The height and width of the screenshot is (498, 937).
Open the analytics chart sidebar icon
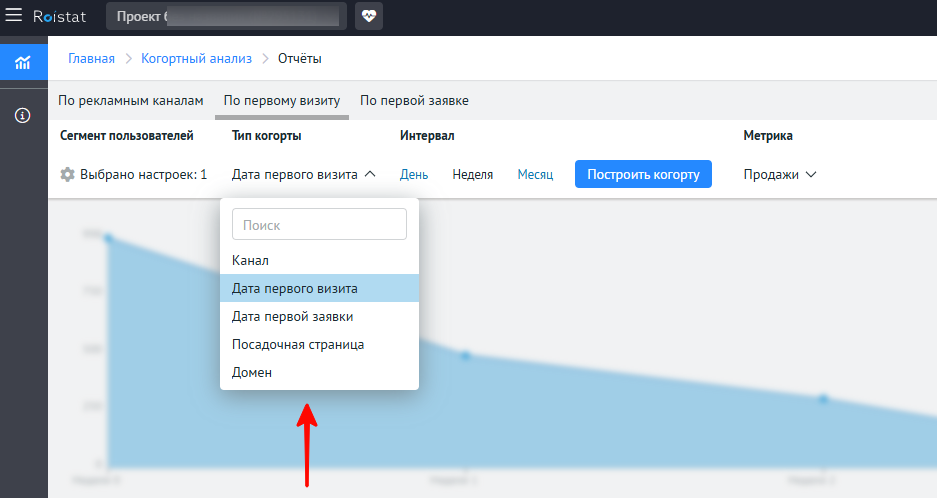(22, 62)
